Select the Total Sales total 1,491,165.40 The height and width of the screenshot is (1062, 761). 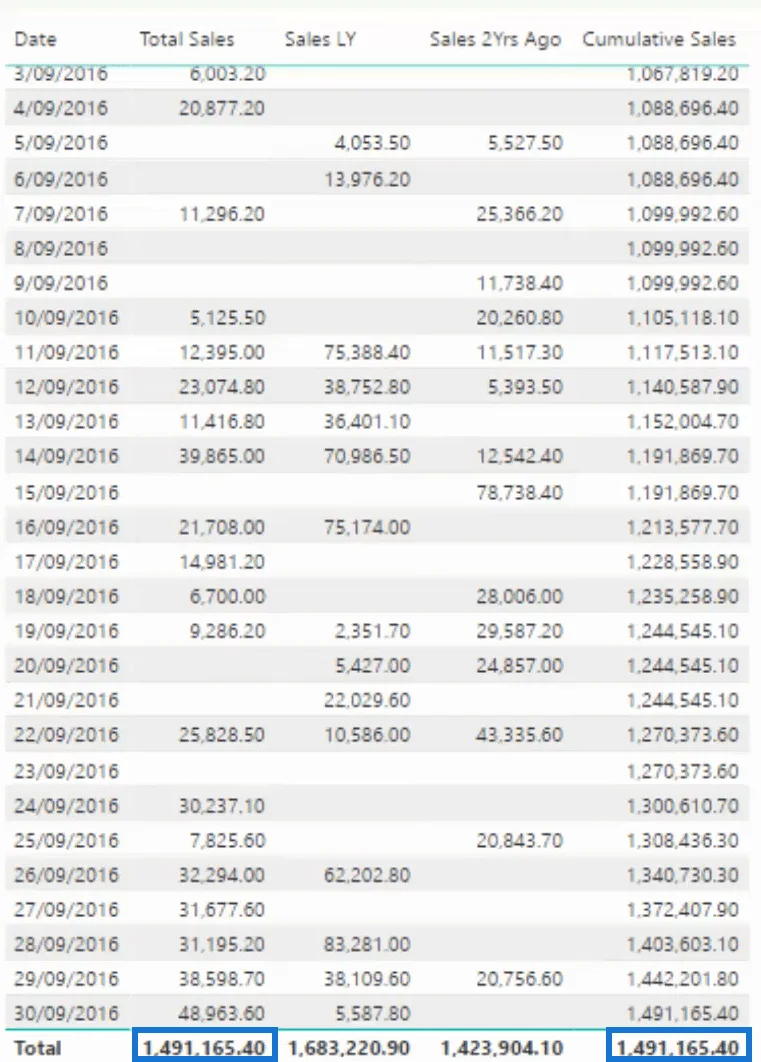pos(204,1047)
